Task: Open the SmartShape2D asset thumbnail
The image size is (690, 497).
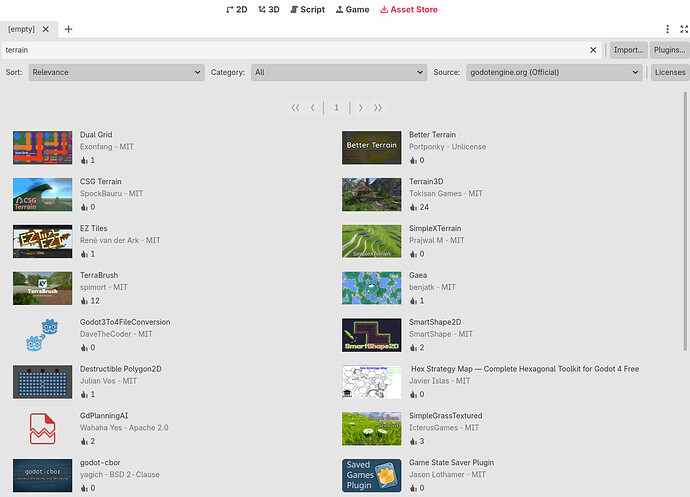Action: pyautogui.click(x=372, y=335)
